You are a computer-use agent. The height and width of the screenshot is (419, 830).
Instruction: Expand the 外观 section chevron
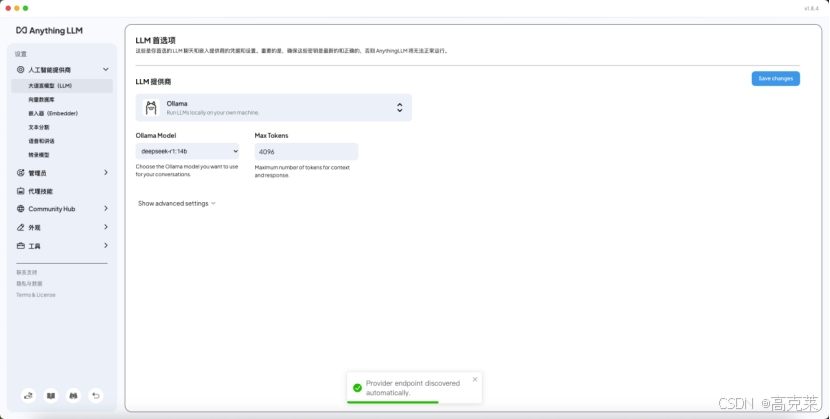click(x=106, y=227)
